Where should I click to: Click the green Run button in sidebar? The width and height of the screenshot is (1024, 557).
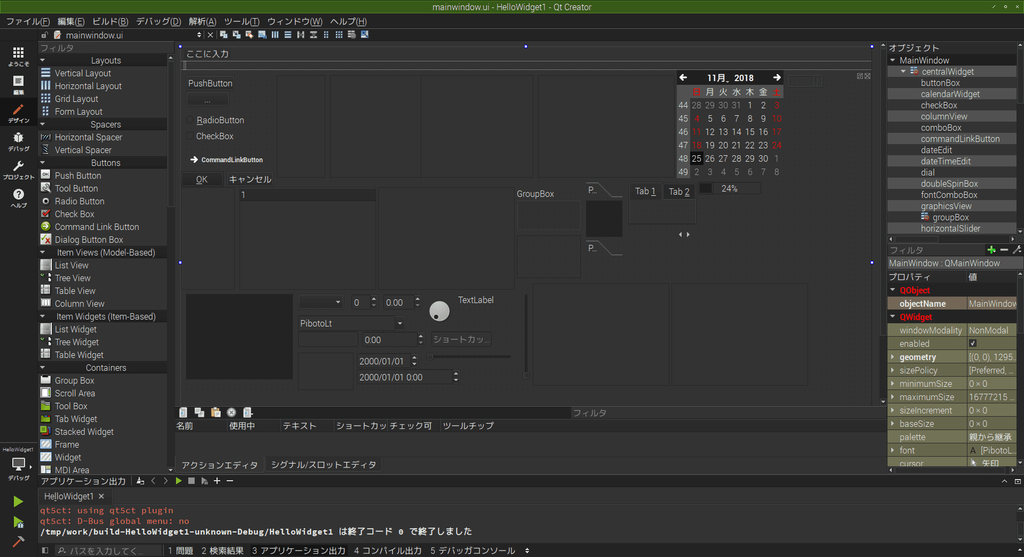[18, 501]
